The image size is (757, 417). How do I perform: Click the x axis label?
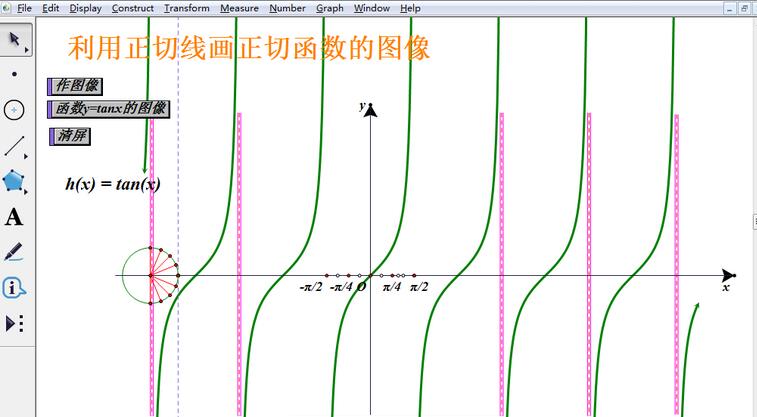pos(726,288)
